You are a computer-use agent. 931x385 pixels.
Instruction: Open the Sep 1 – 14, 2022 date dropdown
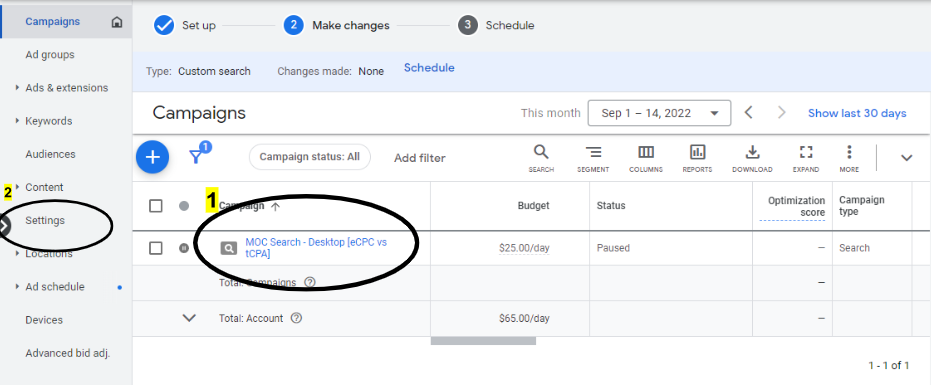(x=659, y=113)
